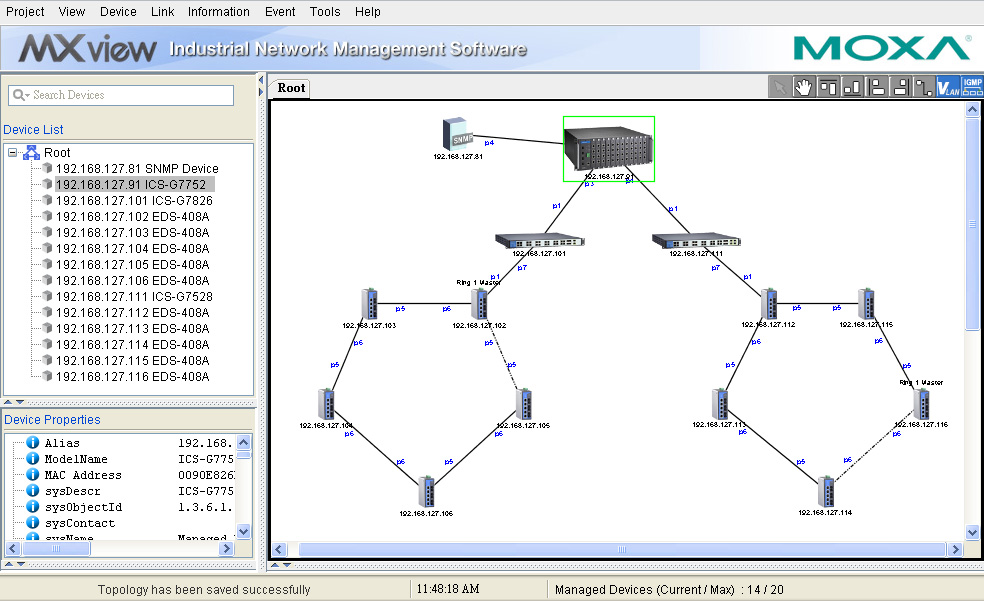Click down arrow below the topology map
The image size is (984, 602).
pyautogui.click(x=287, y=565)
